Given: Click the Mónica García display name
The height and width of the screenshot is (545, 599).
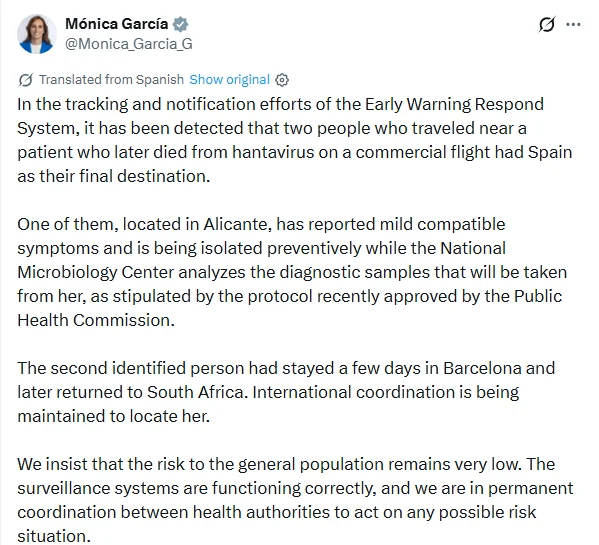Looking at the screenshot, I should (117, 24).
